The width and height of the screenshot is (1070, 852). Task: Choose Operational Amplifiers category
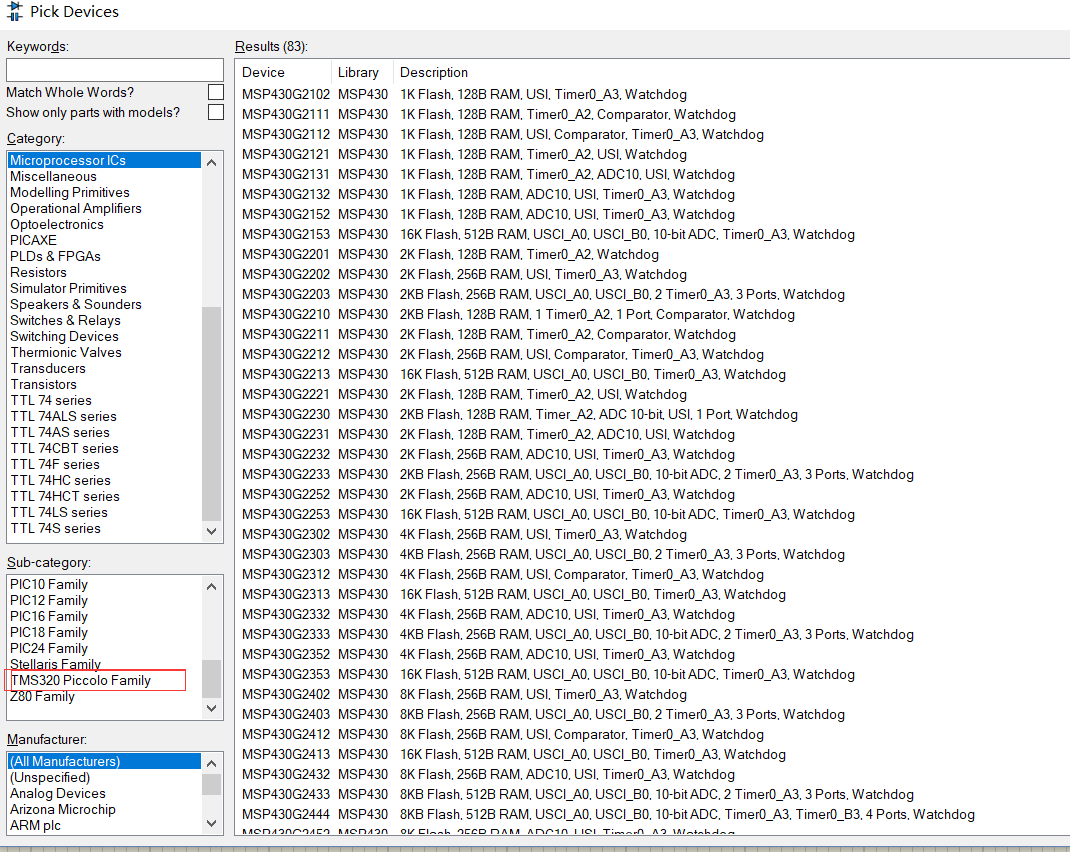point(76,208)
